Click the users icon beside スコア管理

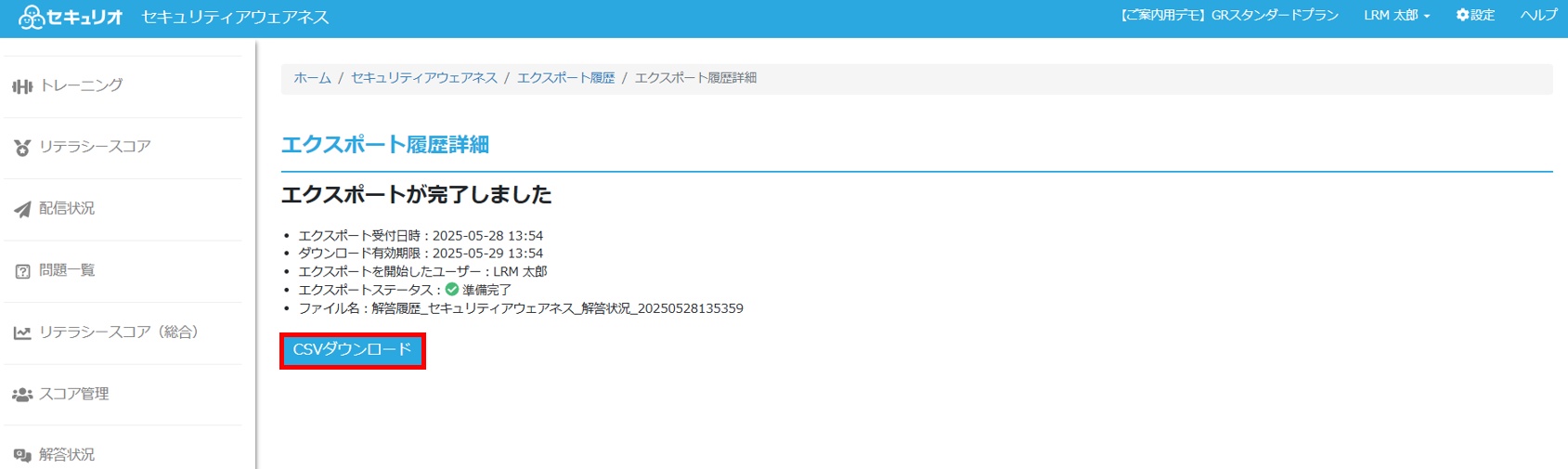click(22, 395)
